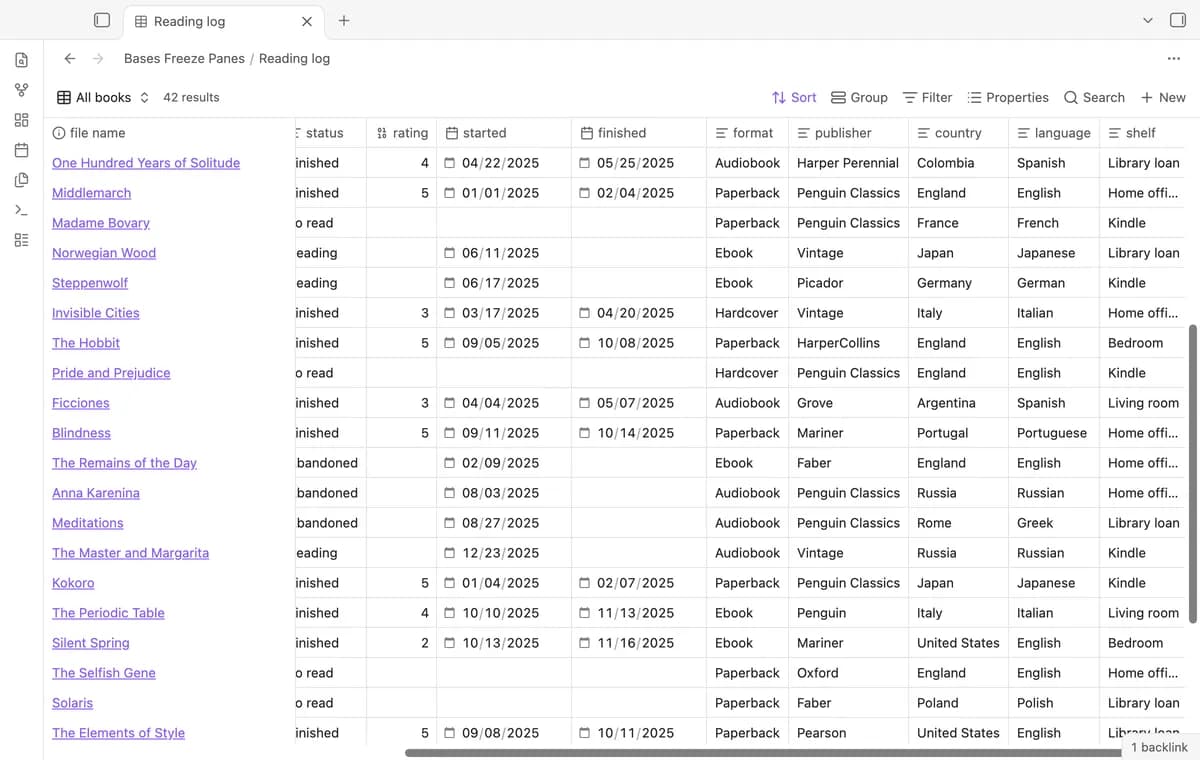The height and width of the screenshot is (760, 1200).
Task: Navigate back with the left arrow
Action: [69, 58]
